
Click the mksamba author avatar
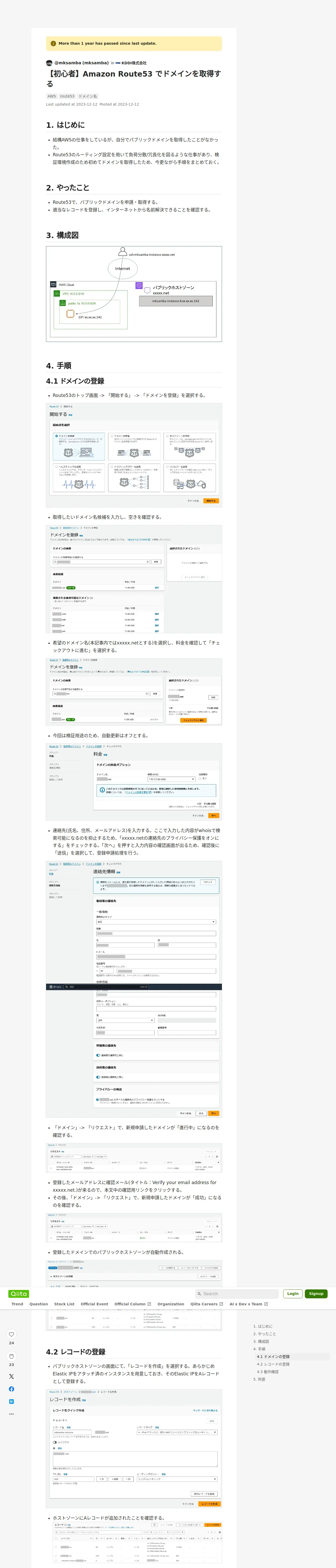click(49, 63)
